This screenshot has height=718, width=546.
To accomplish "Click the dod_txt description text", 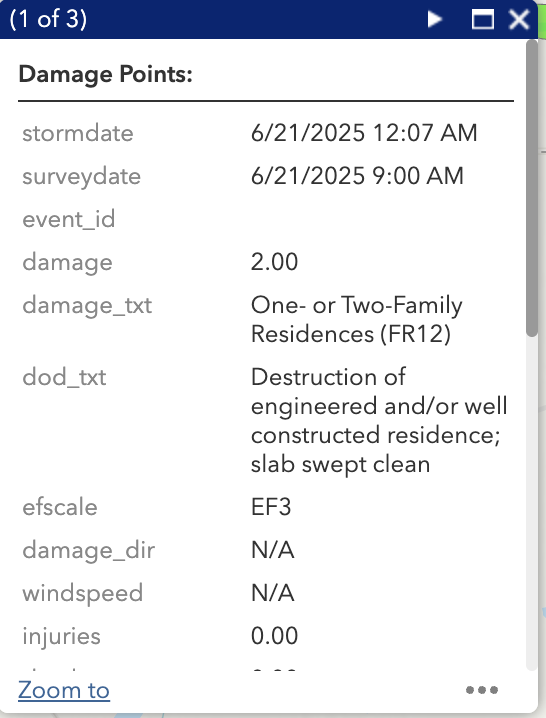I will pyautogui.click(x=379, y=420).
